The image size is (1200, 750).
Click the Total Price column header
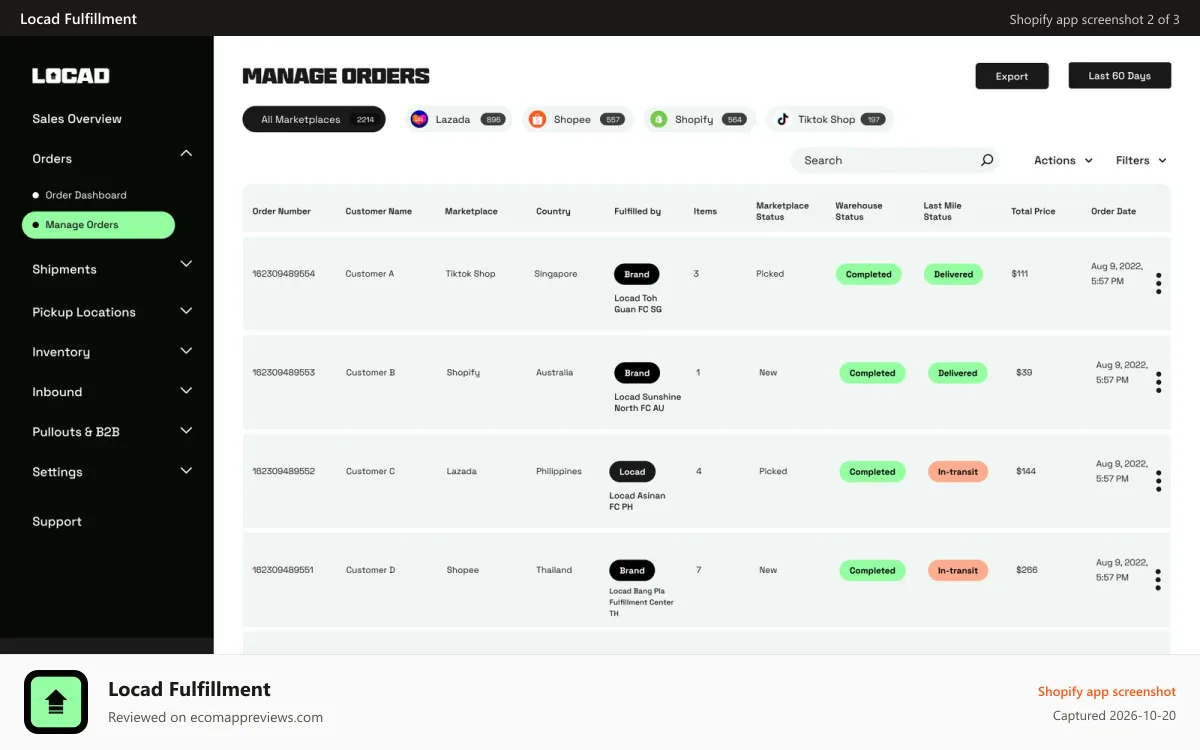[x=1033, y=212]
